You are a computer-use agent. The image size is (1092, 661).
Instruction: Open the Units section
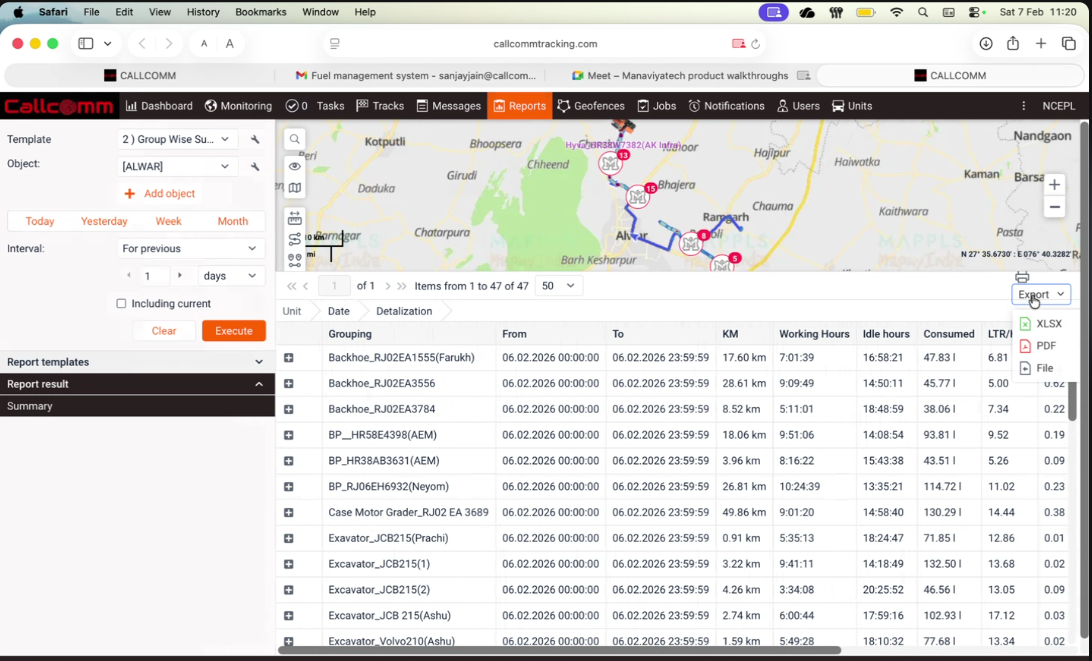[852, 105]
